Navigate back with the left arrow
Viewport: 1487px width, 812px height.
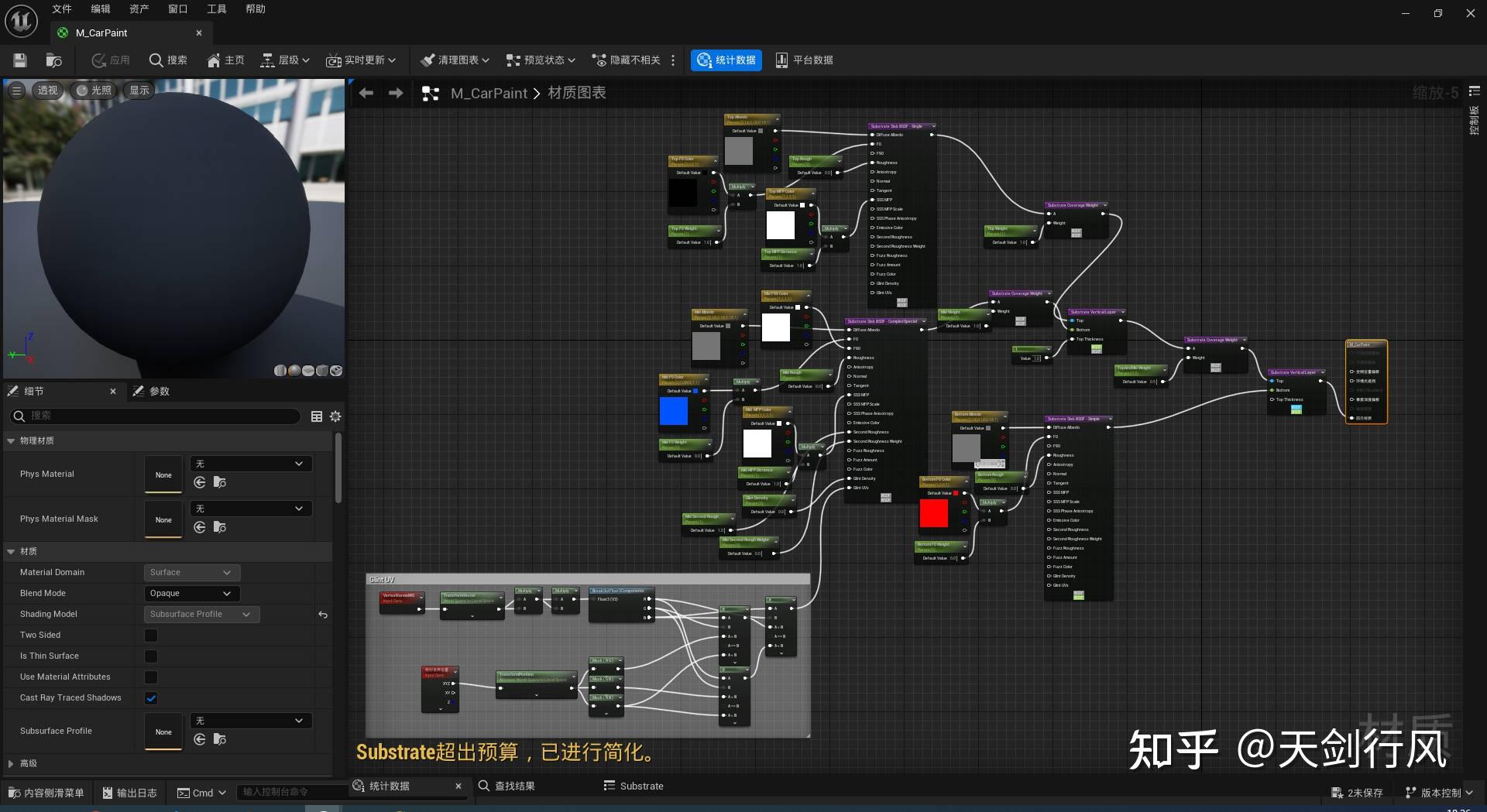(366, 93)
